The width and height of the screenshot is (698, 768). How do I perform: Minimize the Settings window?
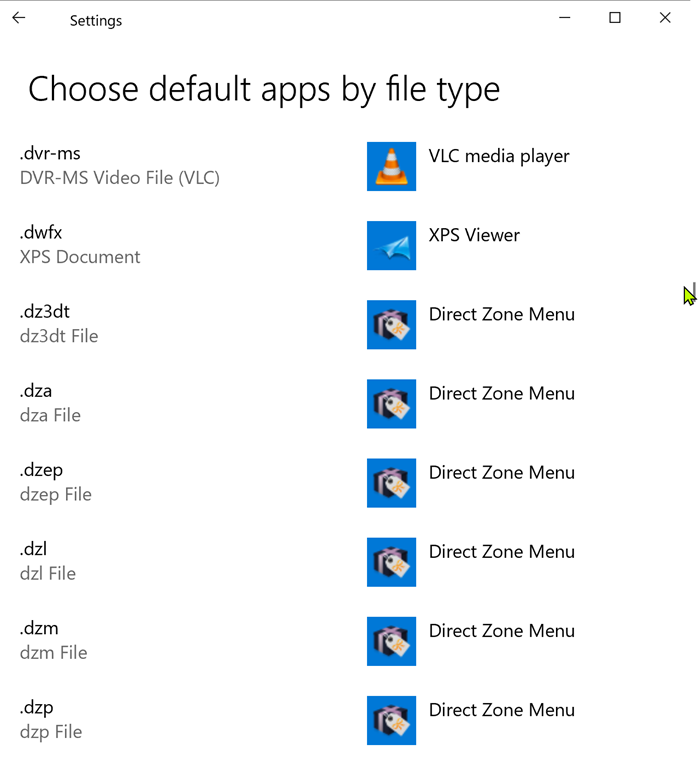coord(565,18)
